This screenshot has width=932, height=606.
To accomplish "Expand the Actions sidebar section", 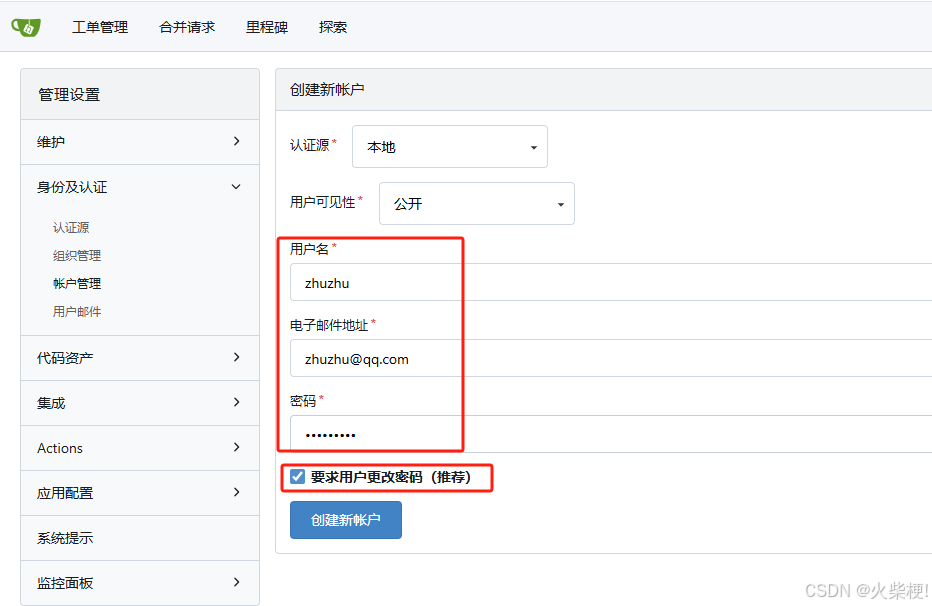I will (x=140, y=448).
